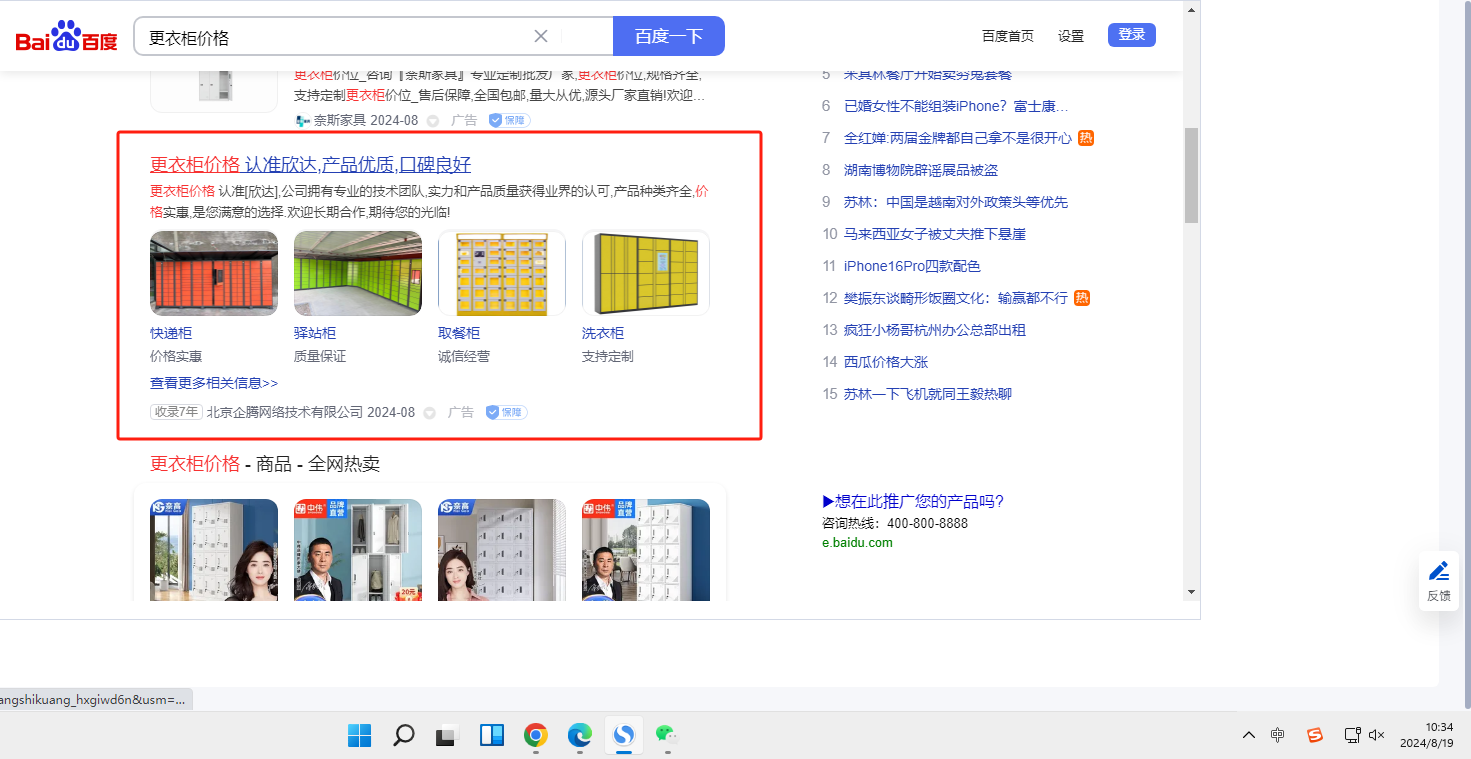The height and width of the screenshot is (759, 1471).
Task: Open hot search 全红婵:两届金牌都自己拿不是很开心
Action: [x=958, y=138]
